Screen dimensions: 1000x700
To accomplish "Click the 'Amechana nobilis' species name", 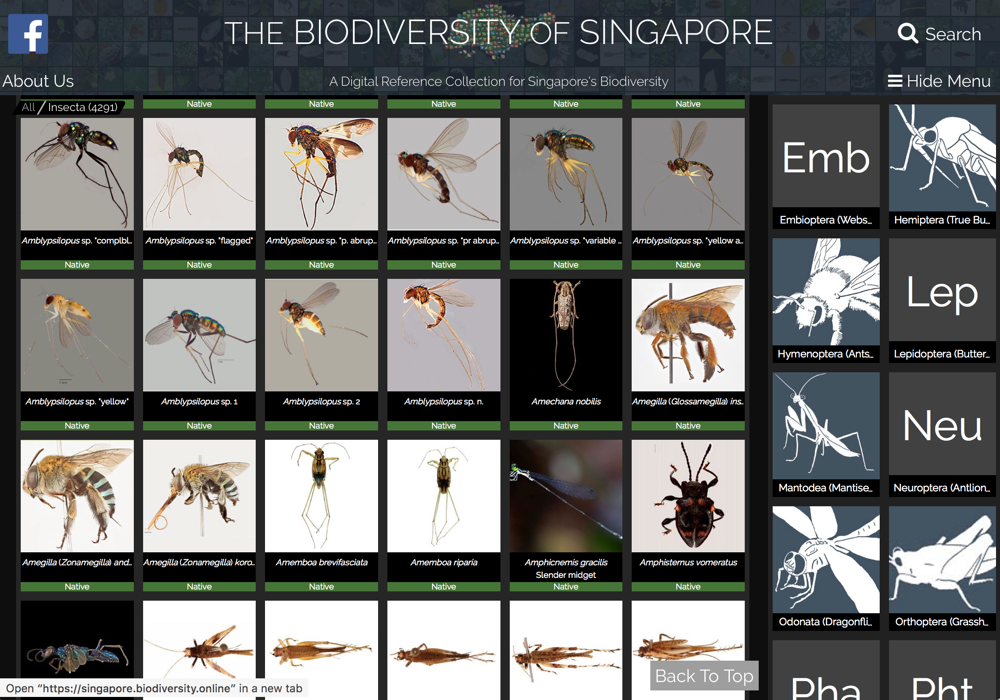I will [x=566, y=402].
